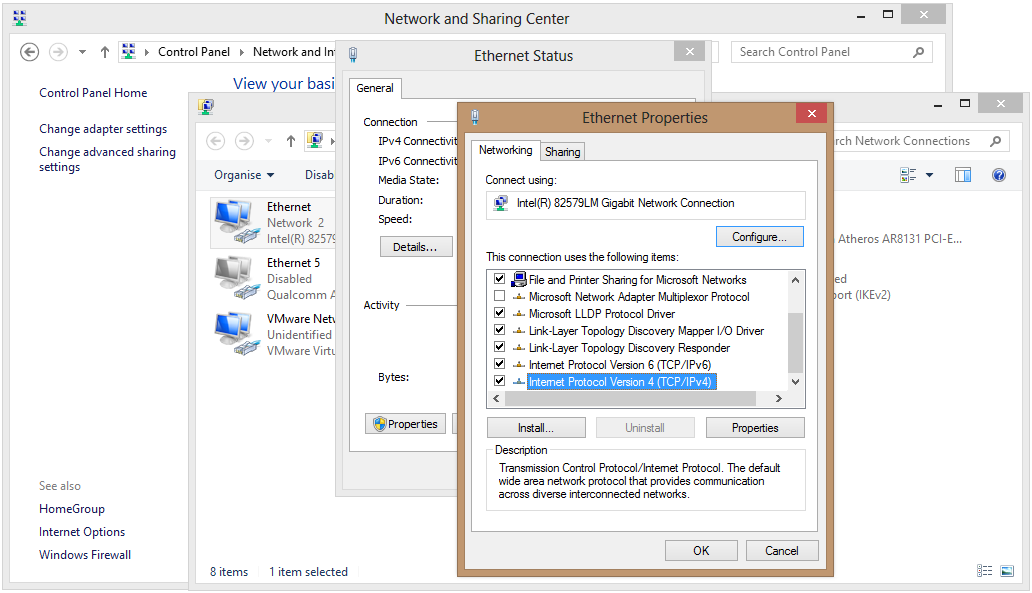Viewport: 1032px width, 593px height.
Task: Select the Networking tab
Action: (x=505, y=150)
